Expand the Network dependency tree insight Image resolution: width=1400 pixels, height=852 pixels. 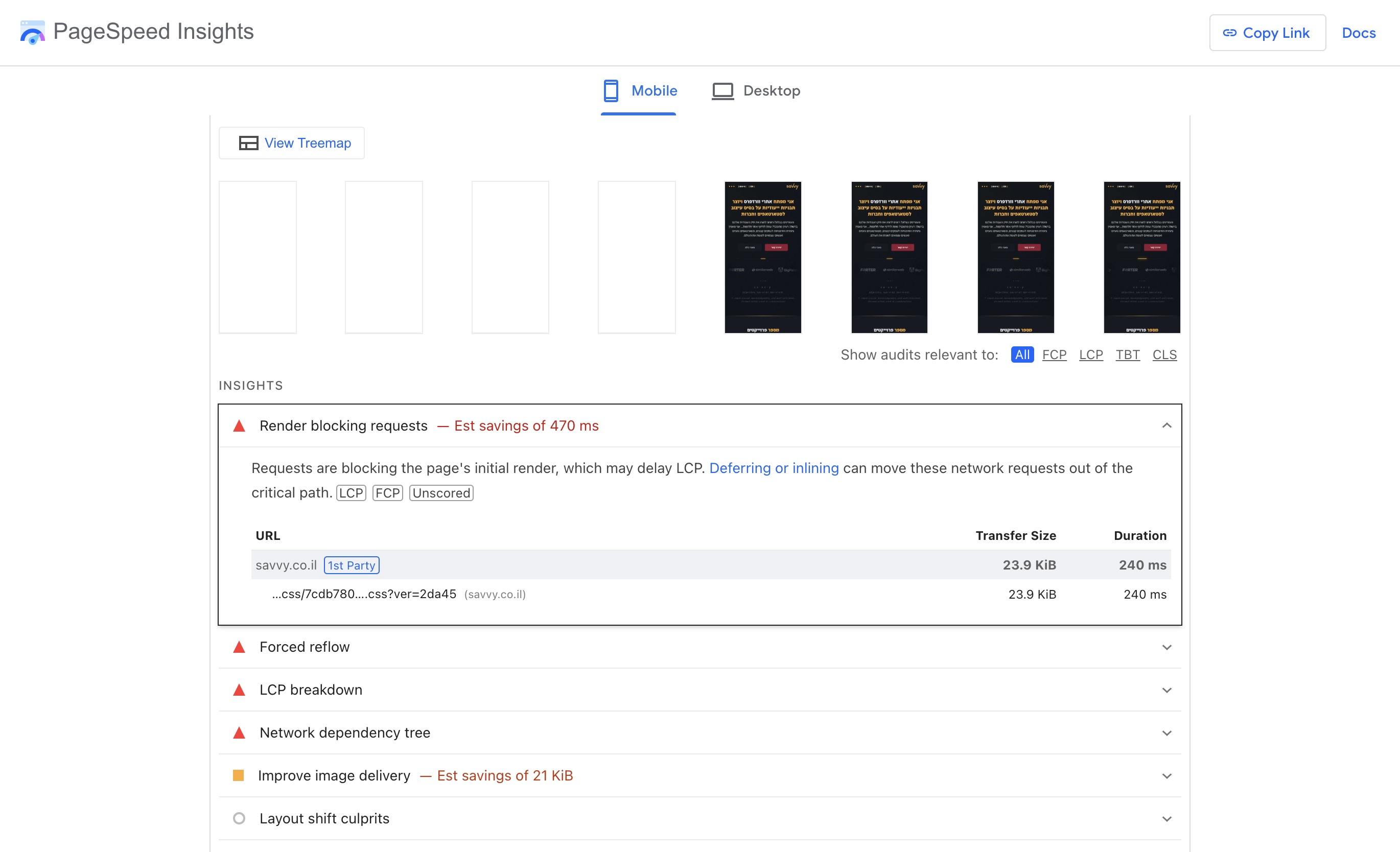coord(1166,732)
